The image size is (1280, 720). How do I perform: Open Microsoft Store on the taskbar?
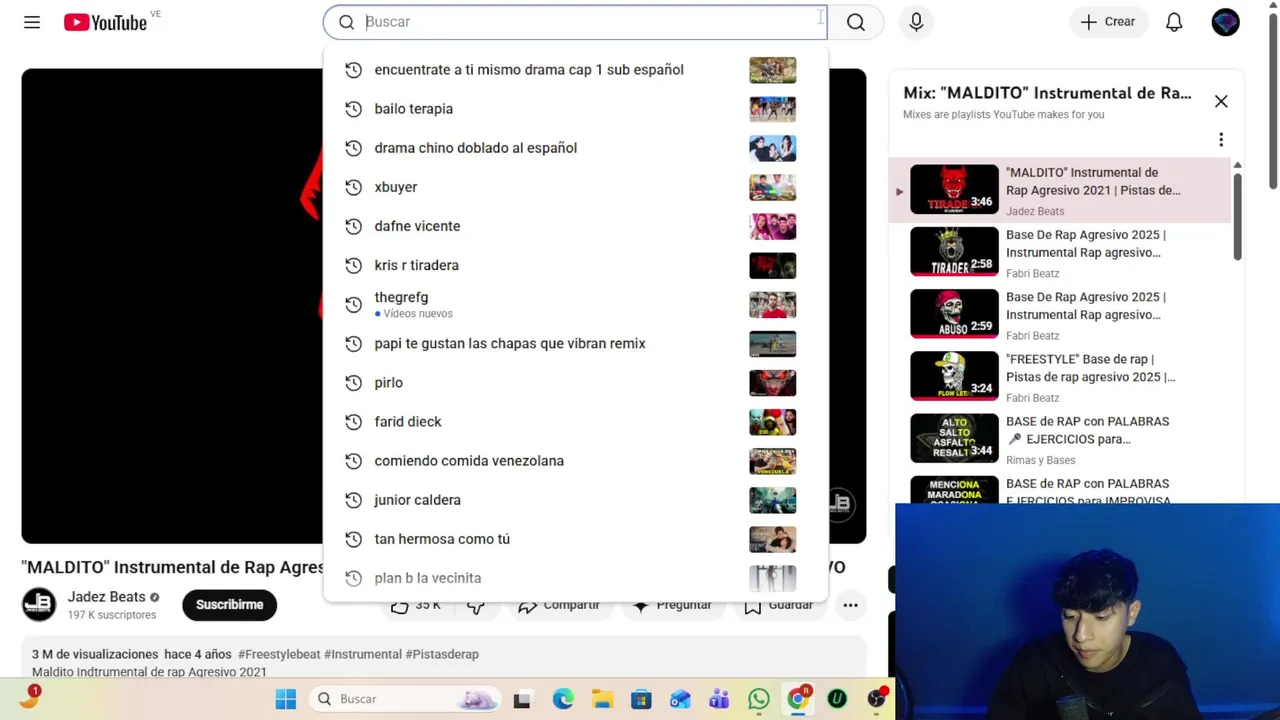641,699
